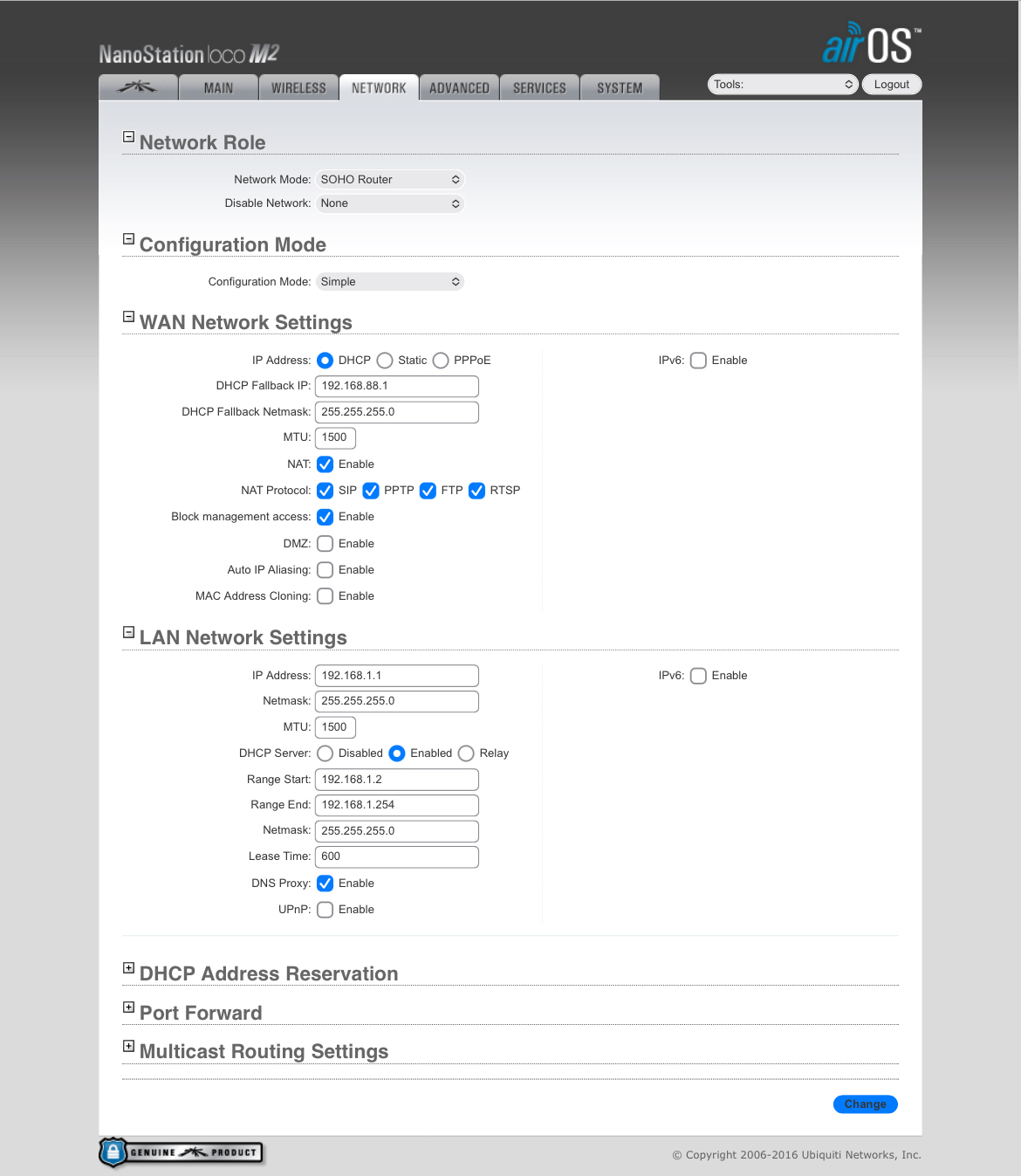Click the Change button
Image resolution: width=1021 pixels, height=1176 pixels.
point(866,1104)
